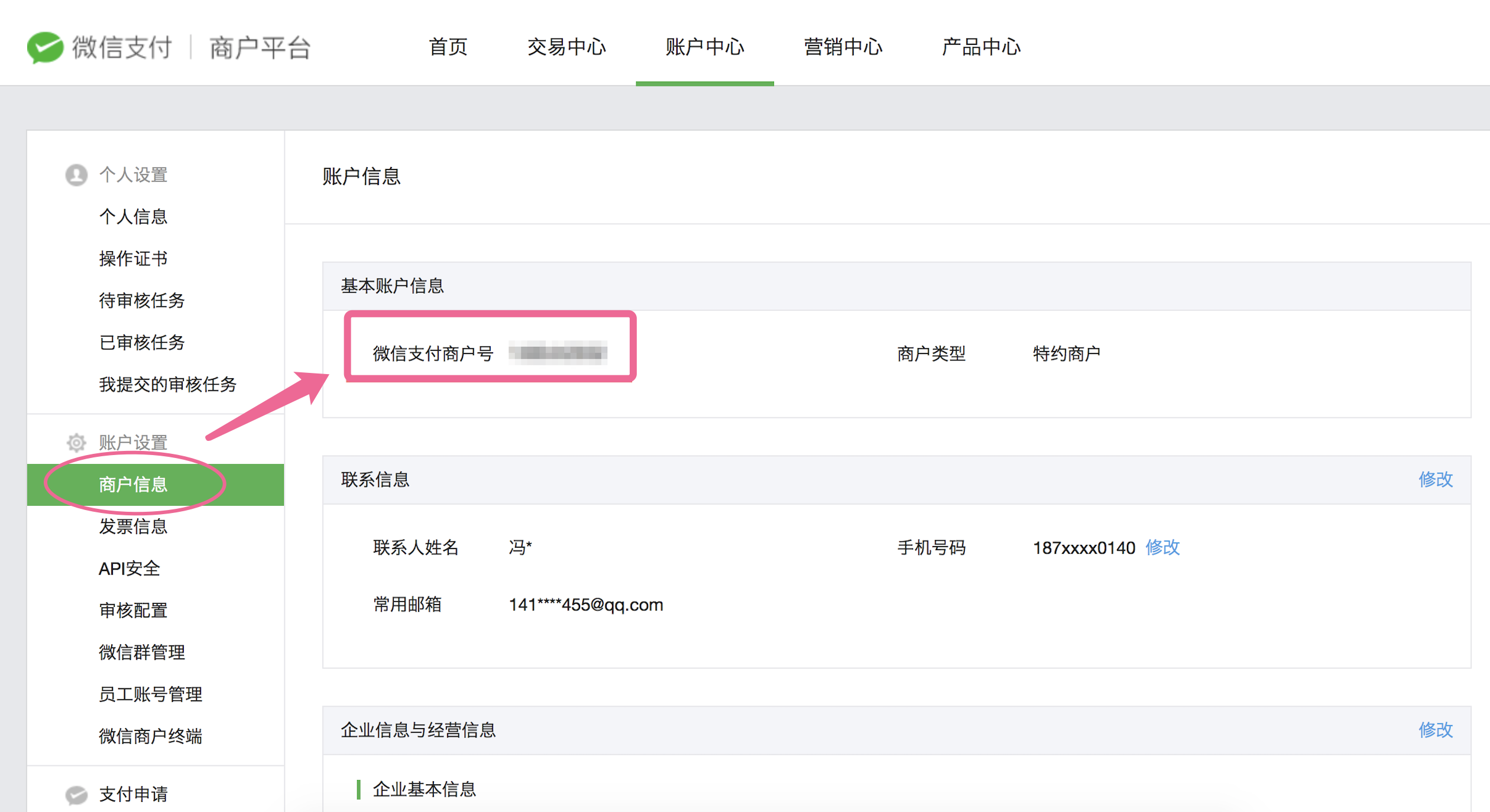Click the WeChat Pay green logo icon
The width and height of the screenshot is (1490, 812).
click(x=45, y=47)
